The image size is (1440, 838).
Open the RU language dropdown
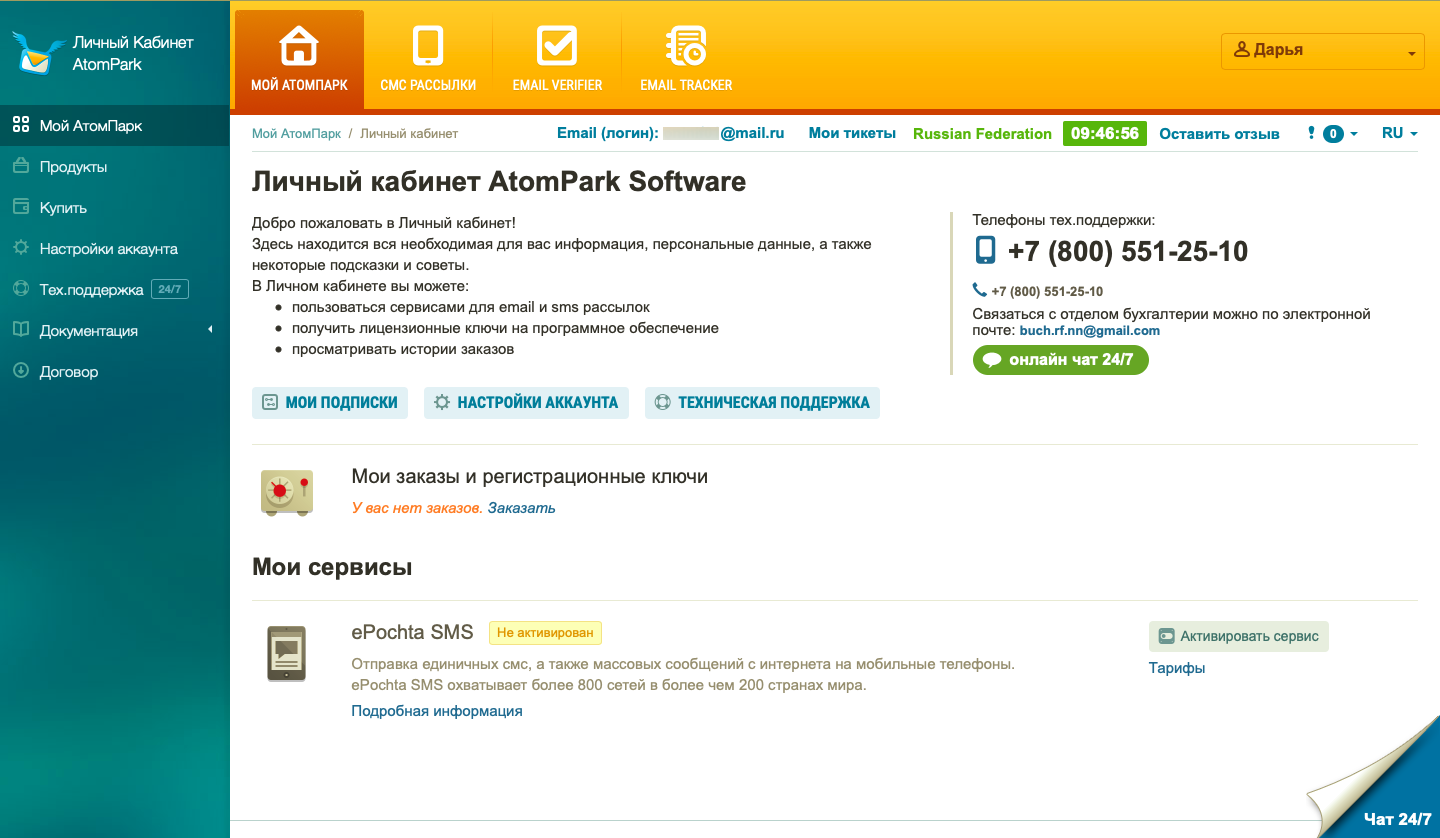1399,133
